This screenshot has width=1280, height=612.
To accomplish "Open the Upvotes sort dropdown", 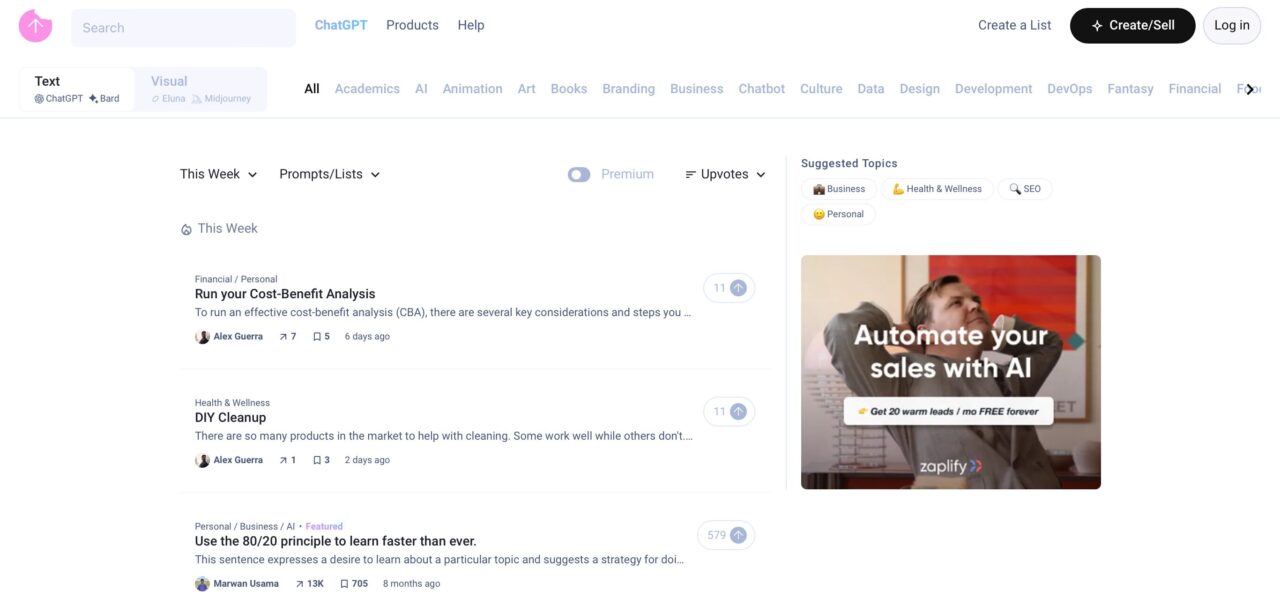I will click(x=726, y=174).
